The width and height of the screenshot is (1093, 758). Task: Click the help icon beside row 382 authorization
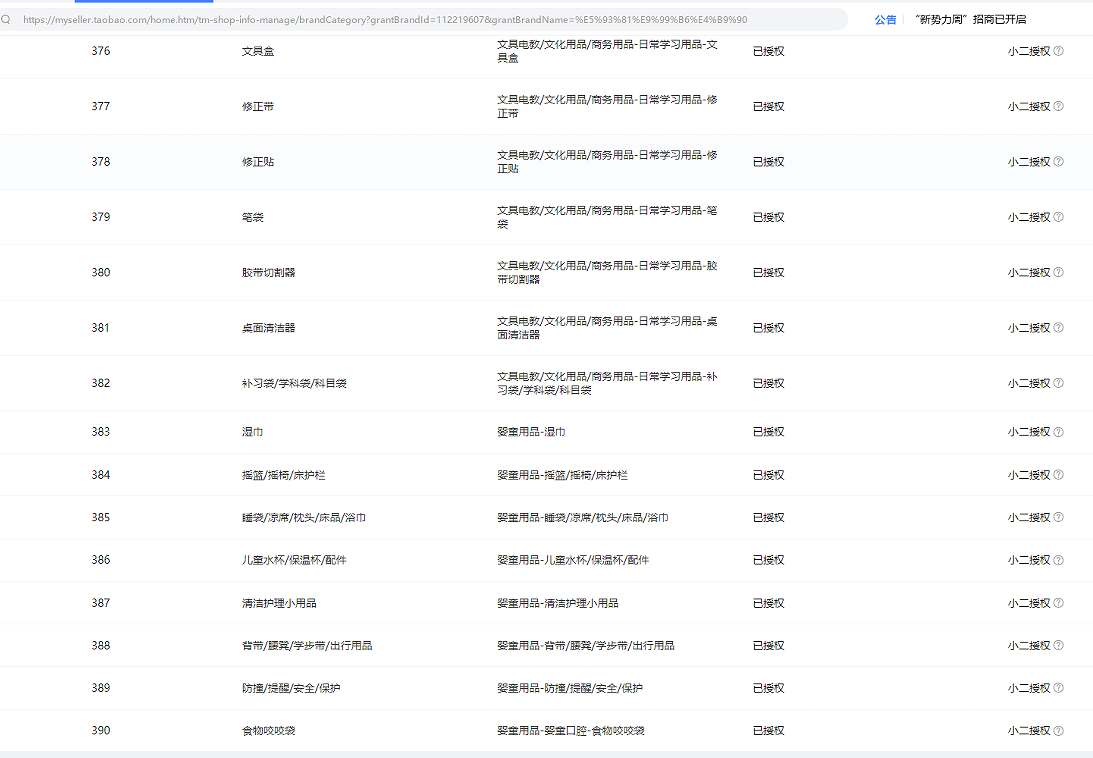(x=1058, y=383)
